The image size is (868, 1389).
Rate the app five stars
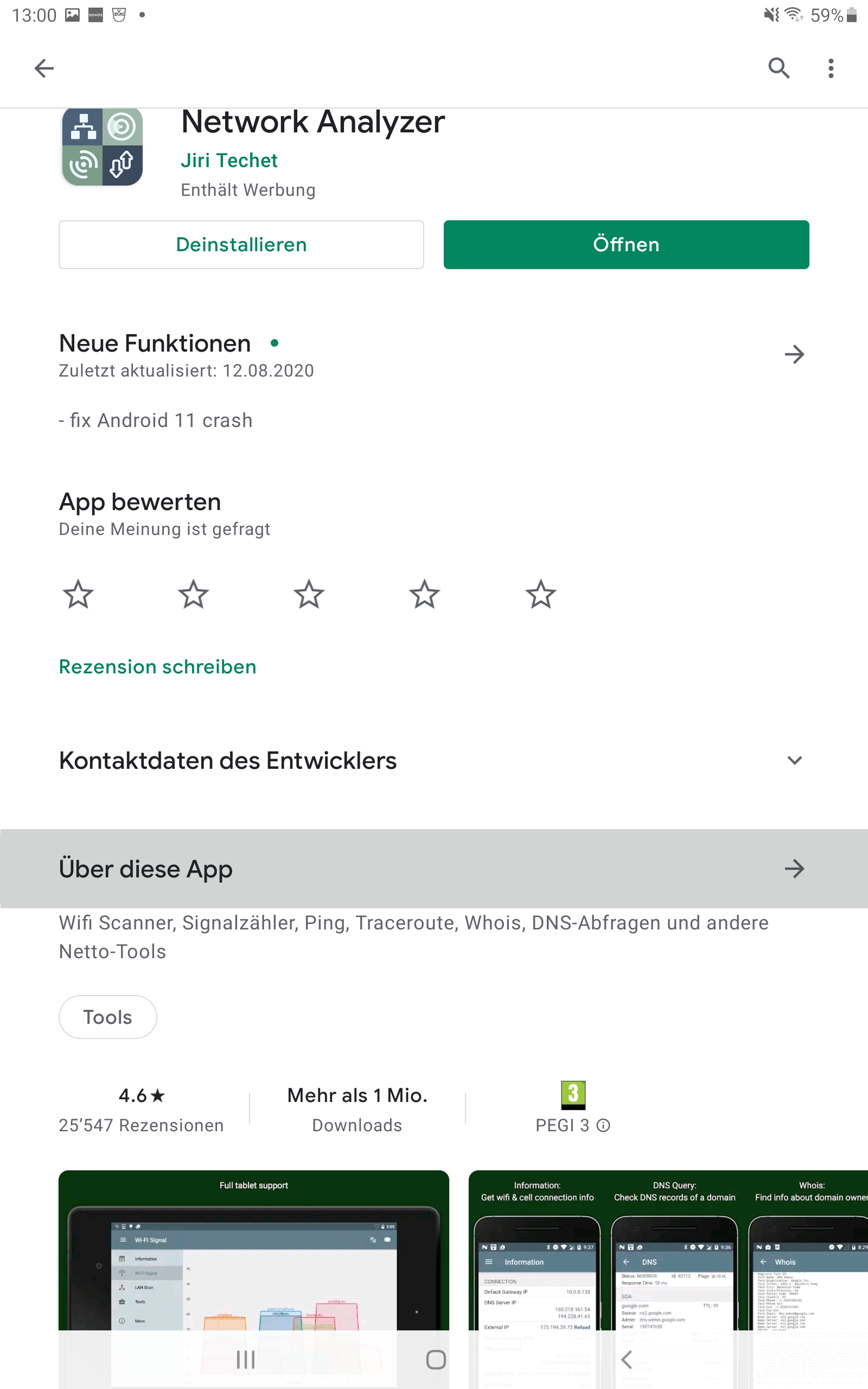tap(540, 594)
